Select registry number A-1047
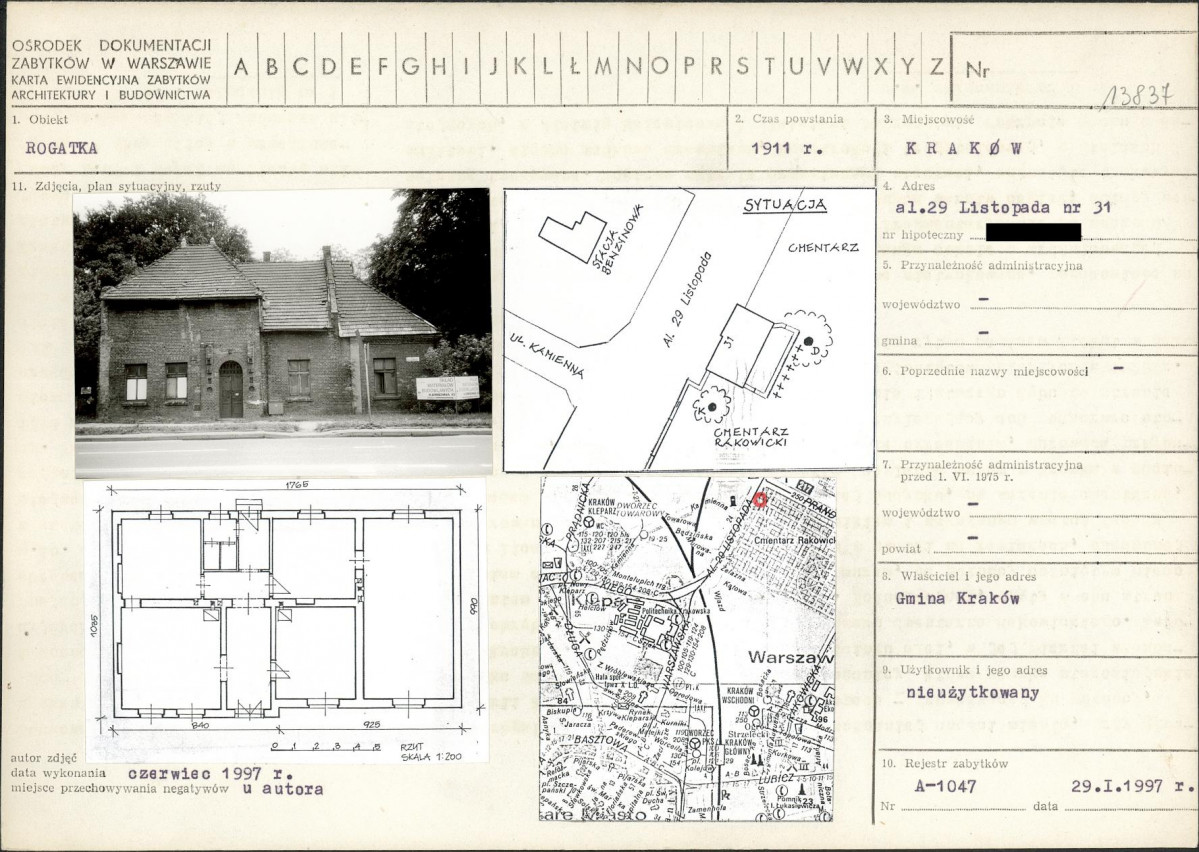This screenshot has width=1199, height=852. (946, 786)
